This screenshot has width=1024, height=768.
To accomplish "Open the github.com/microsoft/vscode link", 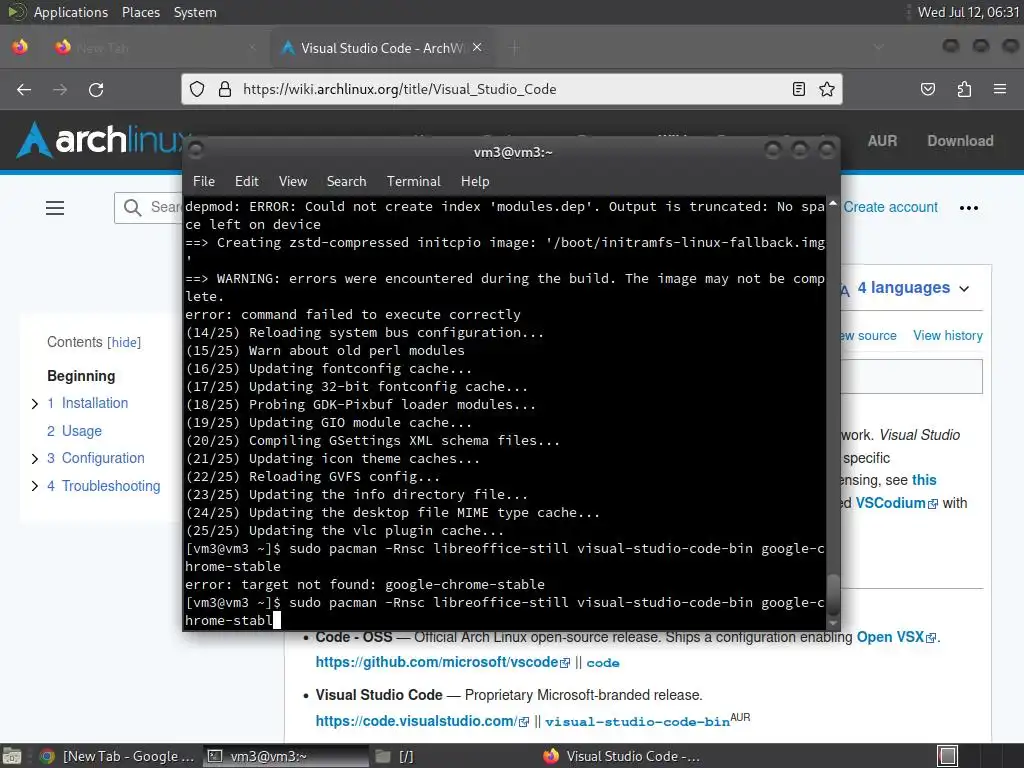I will tap(442, 662).
